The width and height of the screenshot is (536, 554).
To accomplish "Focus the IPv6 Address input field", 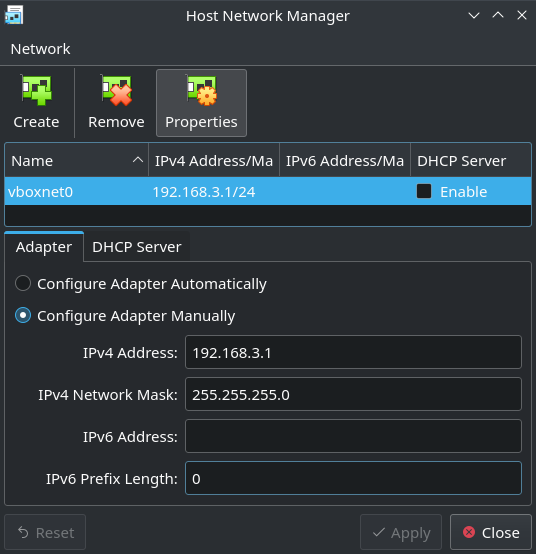I will (x=353, y=436).
